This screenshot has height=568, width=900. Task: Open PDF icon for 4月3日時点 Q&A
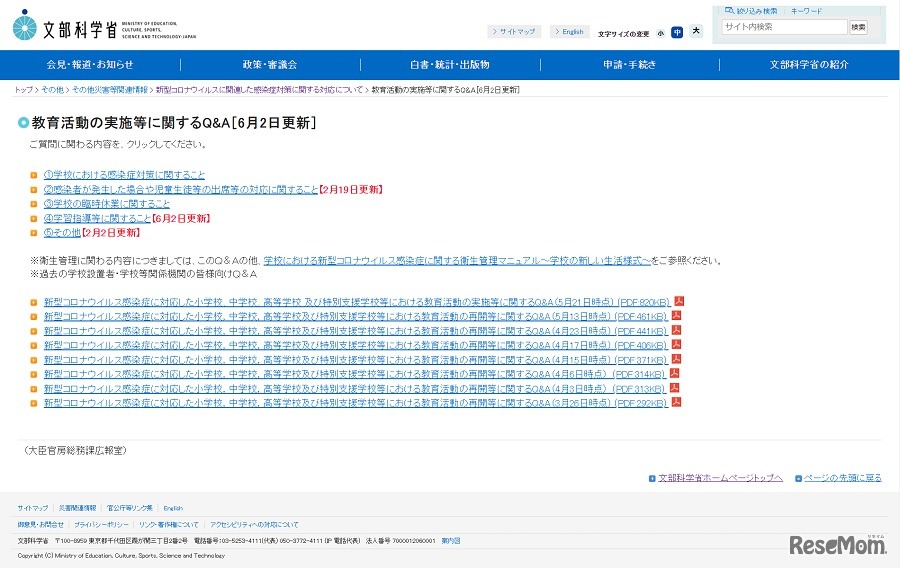tap(675, 388)
